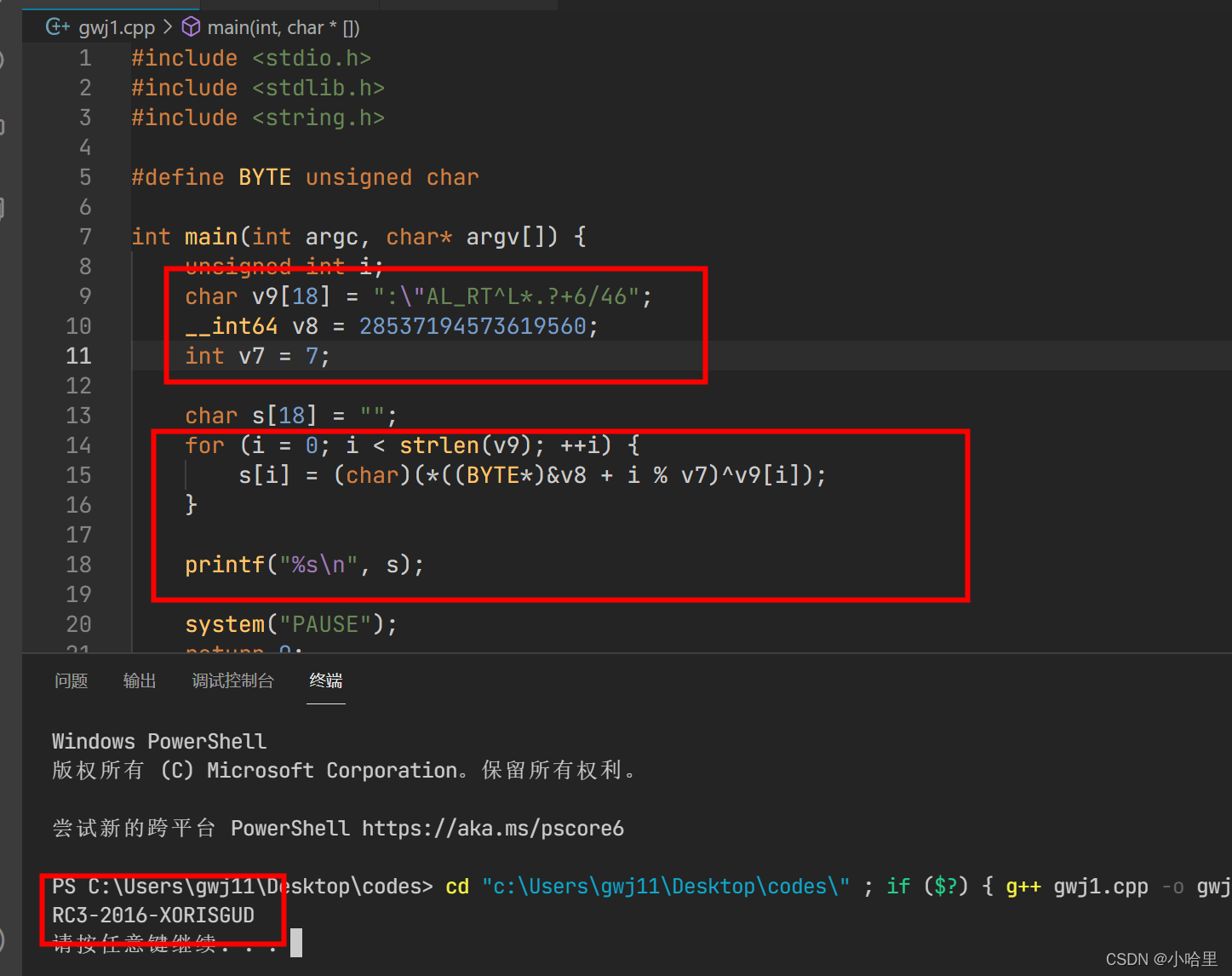
Task: Click the 'printf("%s\n", s);' line
Action: 304,565
